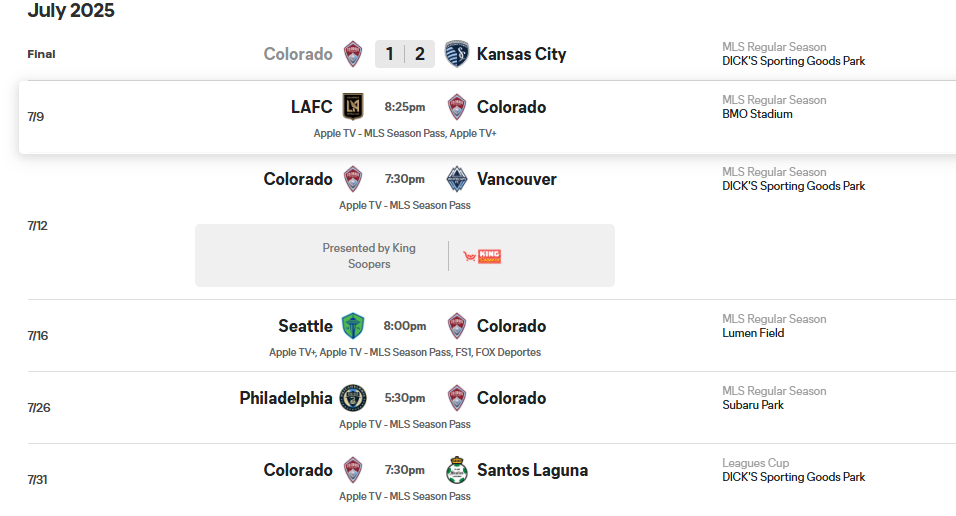
Task: Open the Kansas City team name link
Action: point(521,54)
